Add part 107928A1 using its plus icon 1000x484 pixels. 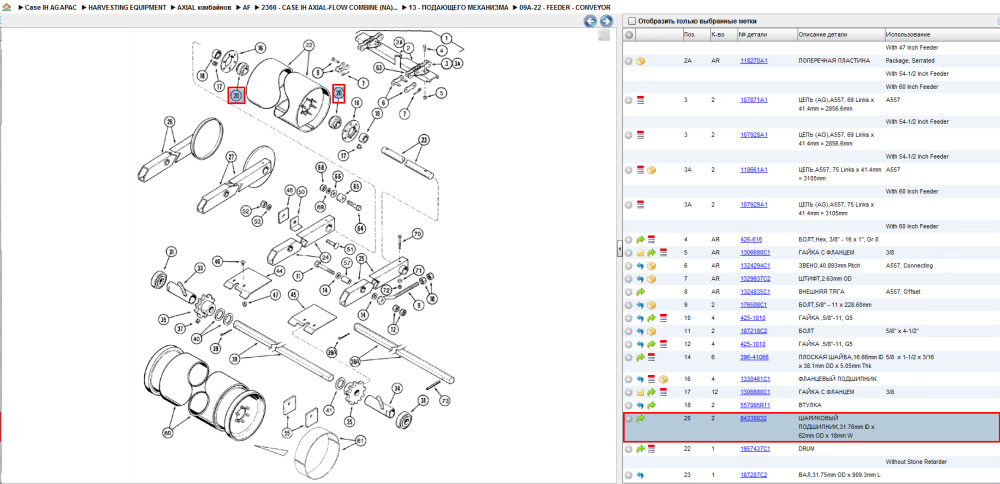tap(629, 135)
